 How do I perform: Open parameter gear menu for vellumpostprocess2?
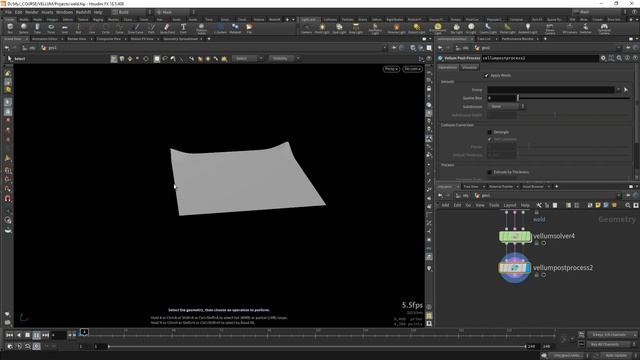[x=603, y=58]
